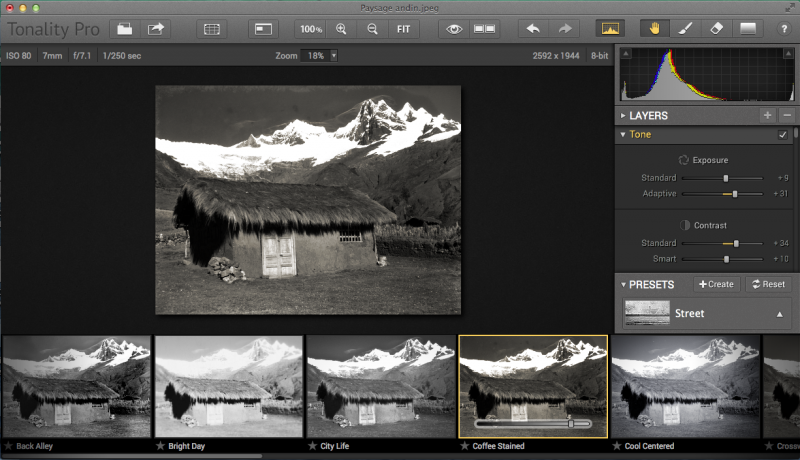Apply the City Life preset thumbnail
Image resolution: width=800 pixels, height=460 pixels.
(x=381, y=386)
